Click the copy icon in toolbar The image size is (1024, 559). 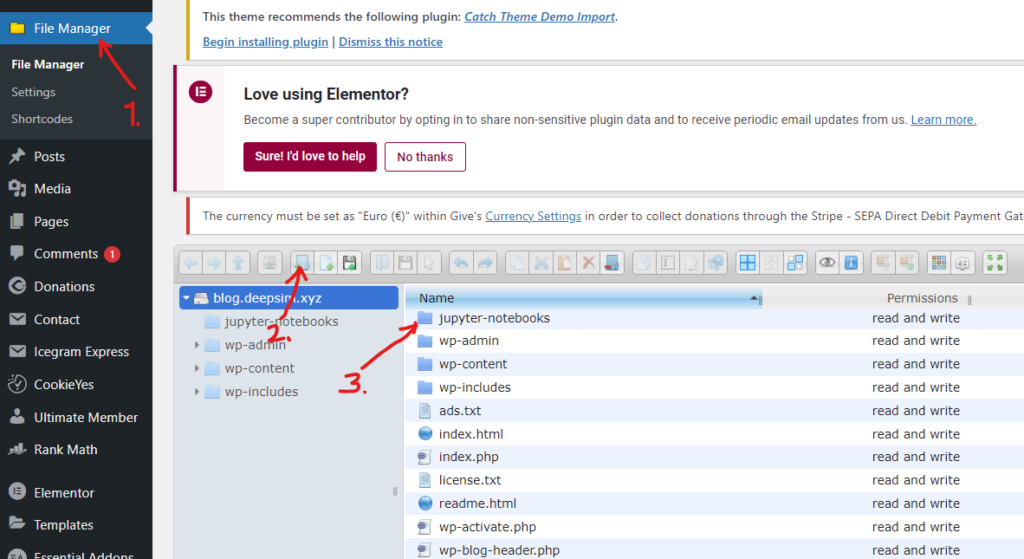point(517,263)
